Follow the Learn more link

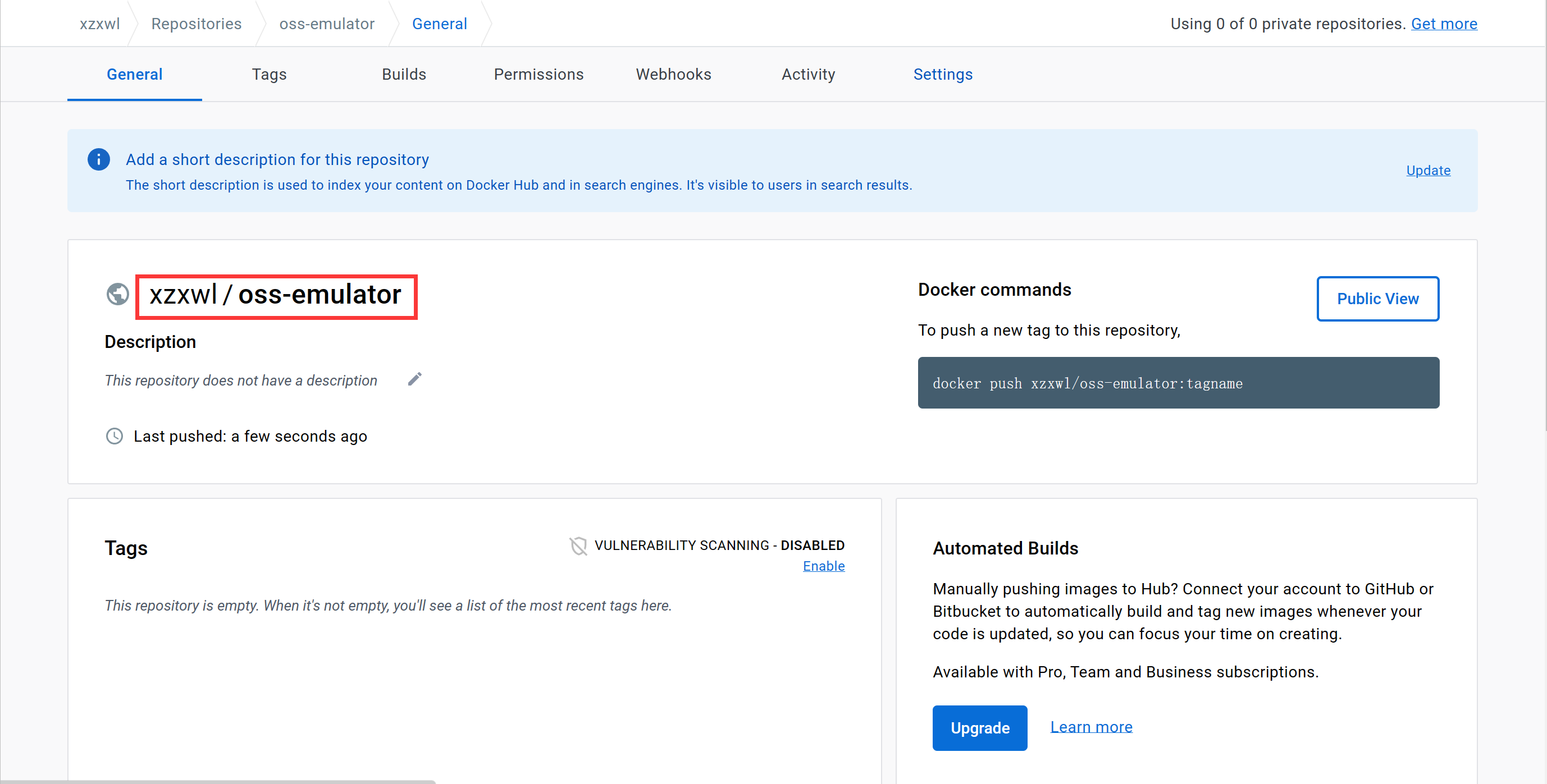[x=1090, y=727]
